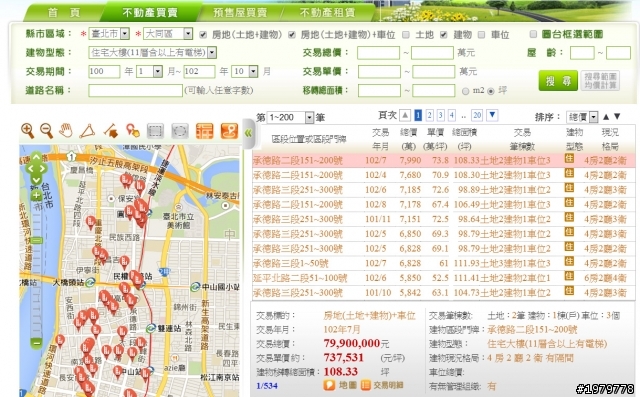Viewport: 640px width, 397px height.
Task: Sort results descending with down triangle
Action: 617,117
